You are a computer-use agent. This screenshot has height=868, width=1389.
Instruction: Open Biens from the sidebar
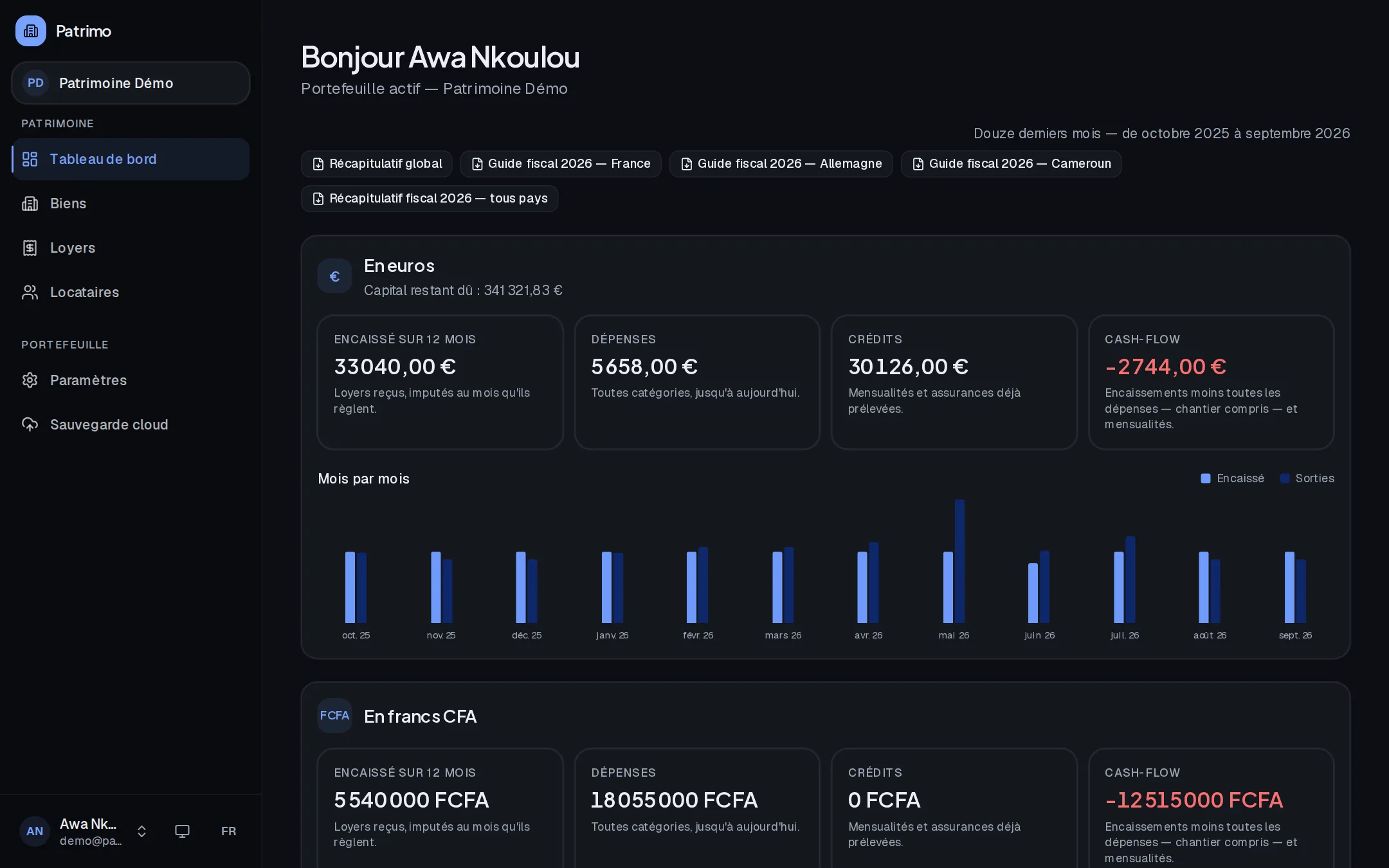pos(131,203)
